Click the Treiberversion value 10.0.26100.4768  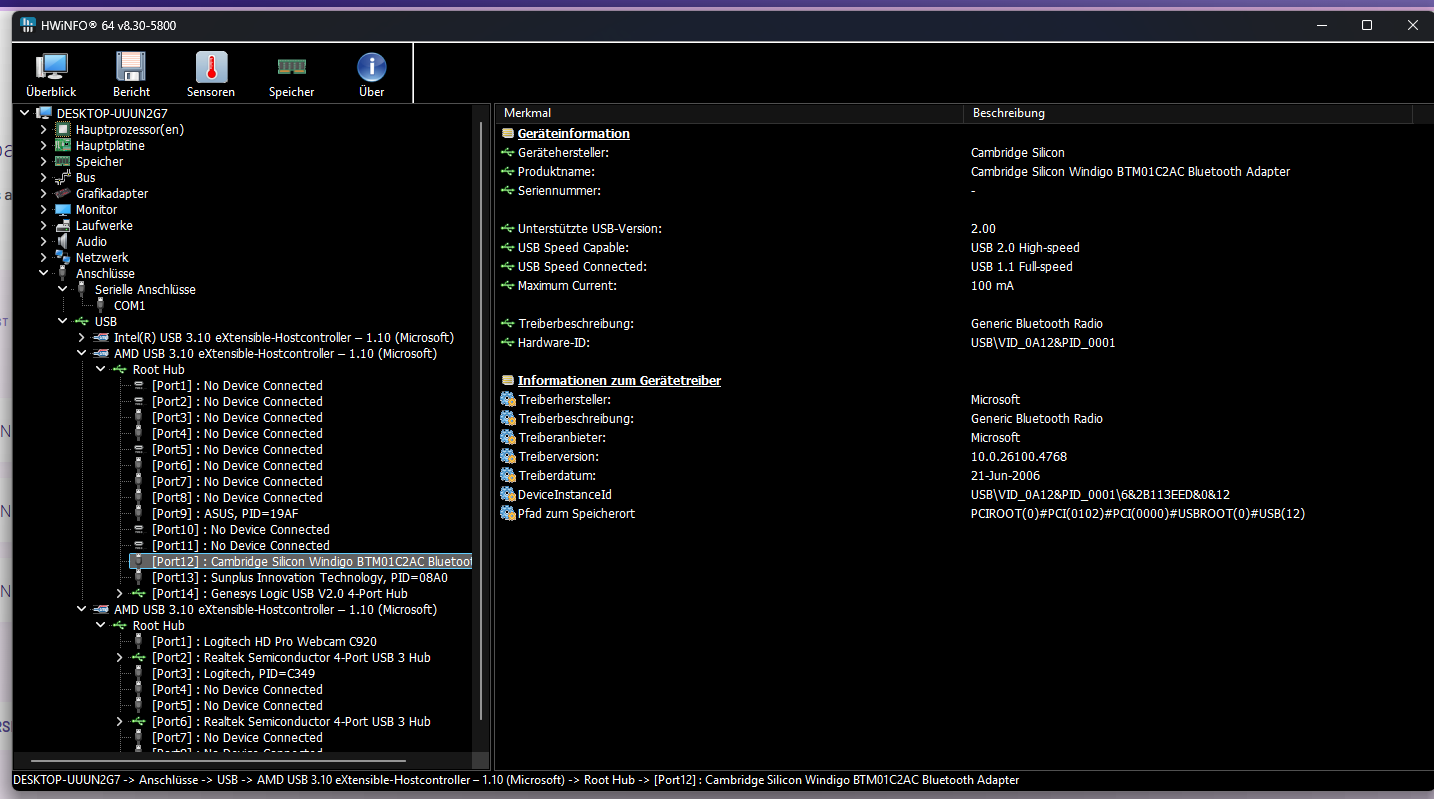[1019, 456]
